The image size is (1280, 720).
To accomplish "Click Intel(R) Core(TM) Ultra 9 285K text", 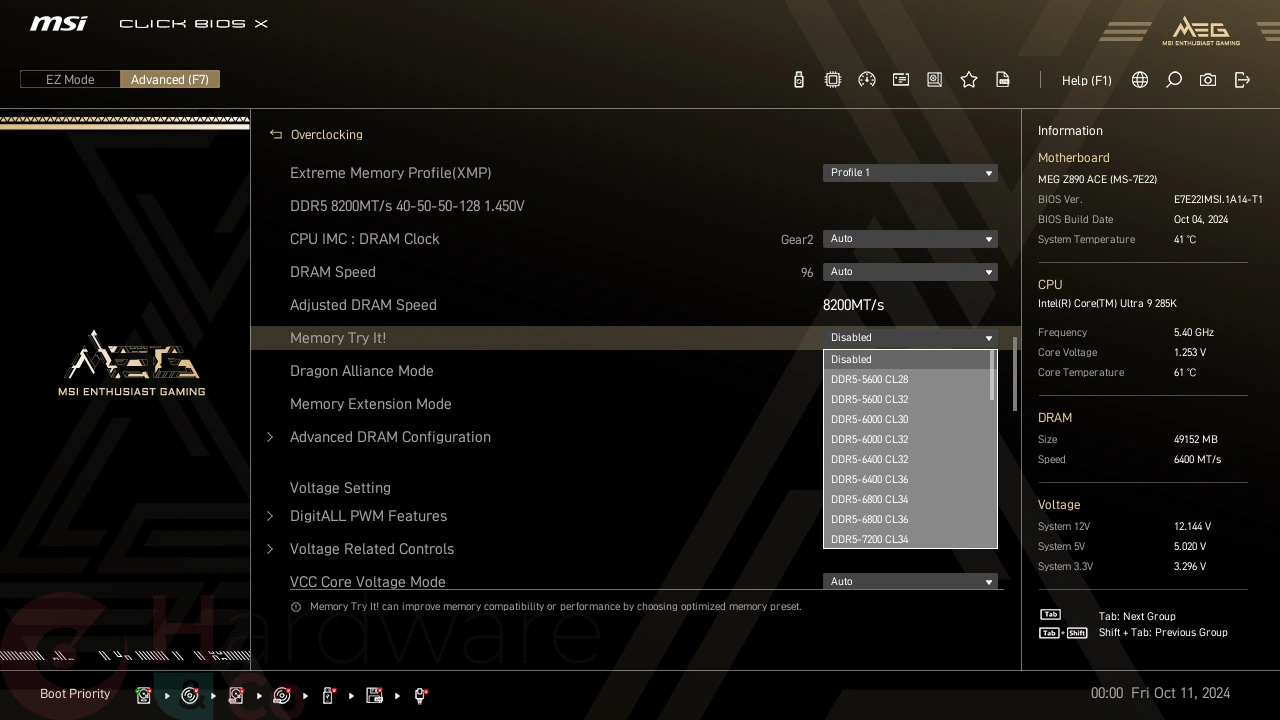I will coord(1107,304).
